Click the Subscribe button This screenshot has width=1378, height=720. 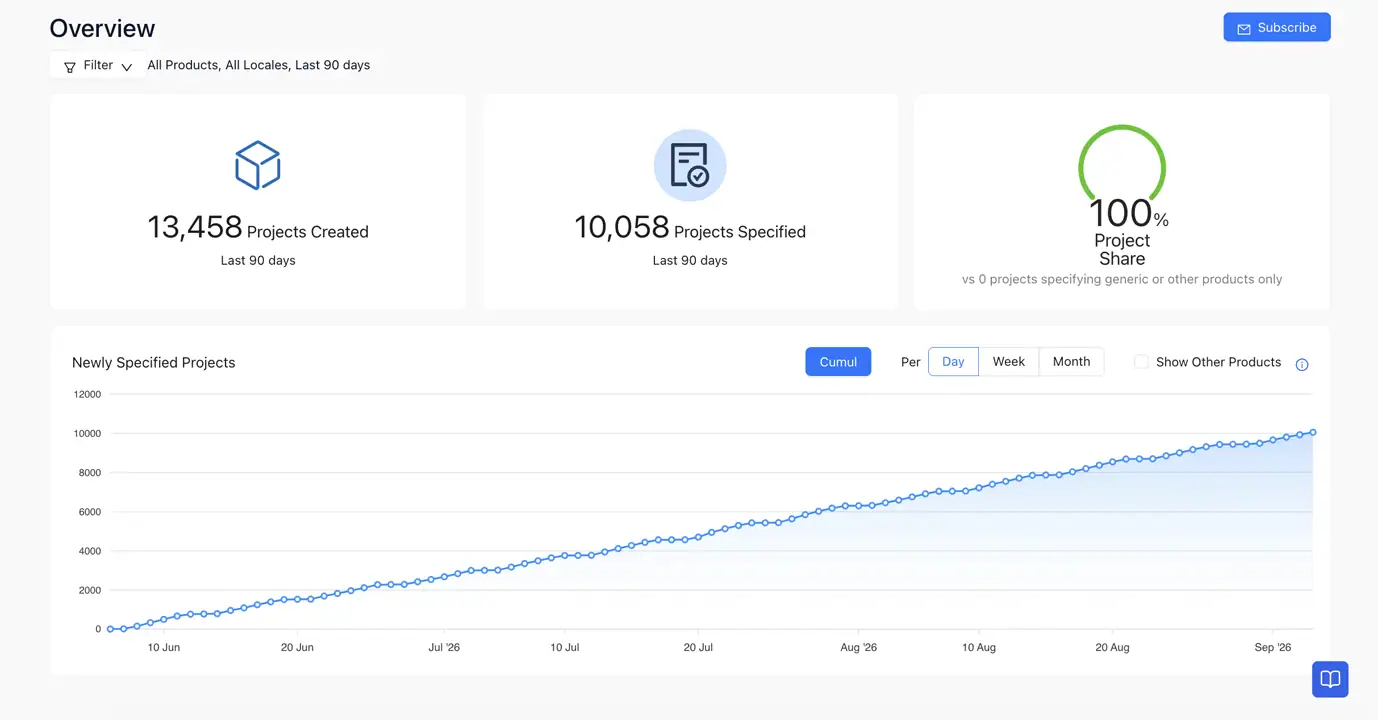click(x=1277, y=27)
